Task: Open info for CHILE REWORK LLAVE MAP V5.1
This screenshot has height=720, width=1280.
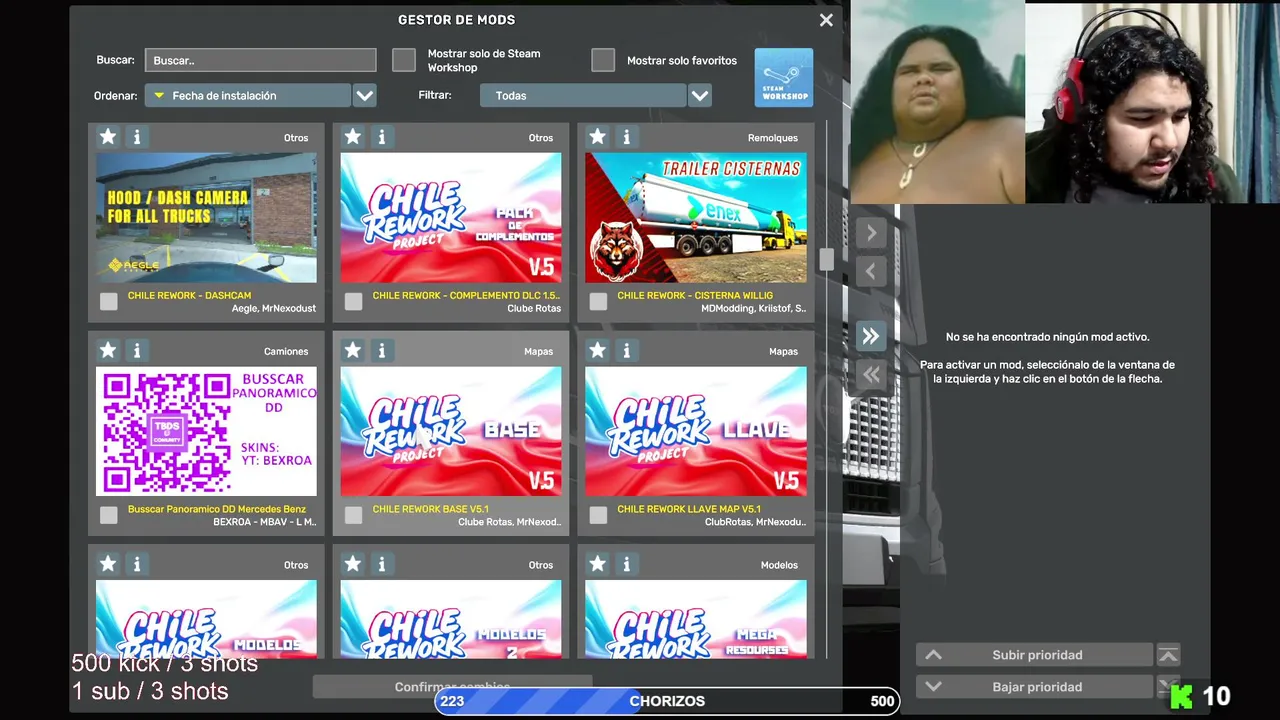Action: (x=626, y=350)
